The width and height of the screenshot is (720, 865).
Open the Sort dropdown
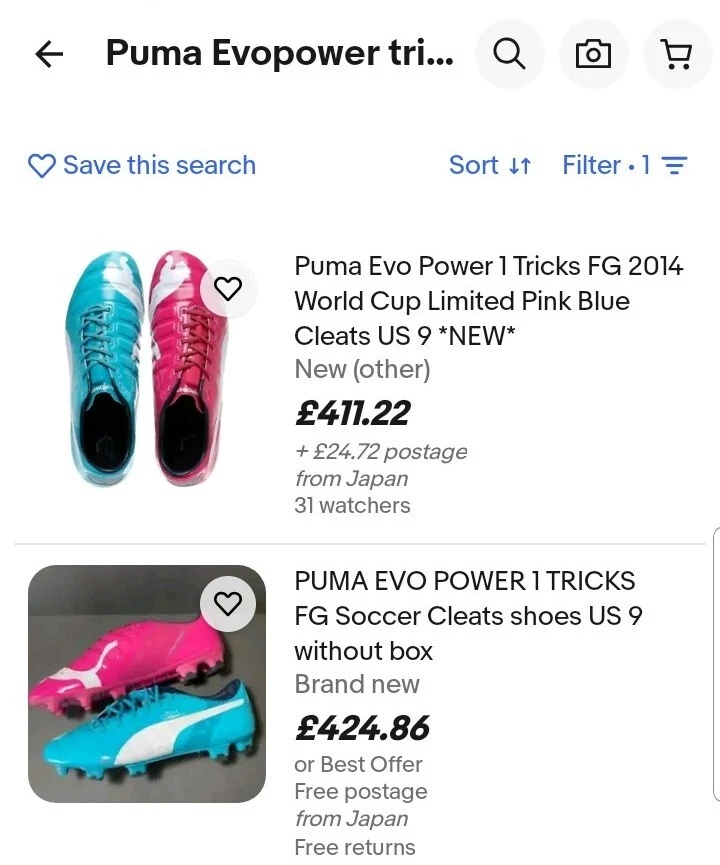(x=490, y=165)
